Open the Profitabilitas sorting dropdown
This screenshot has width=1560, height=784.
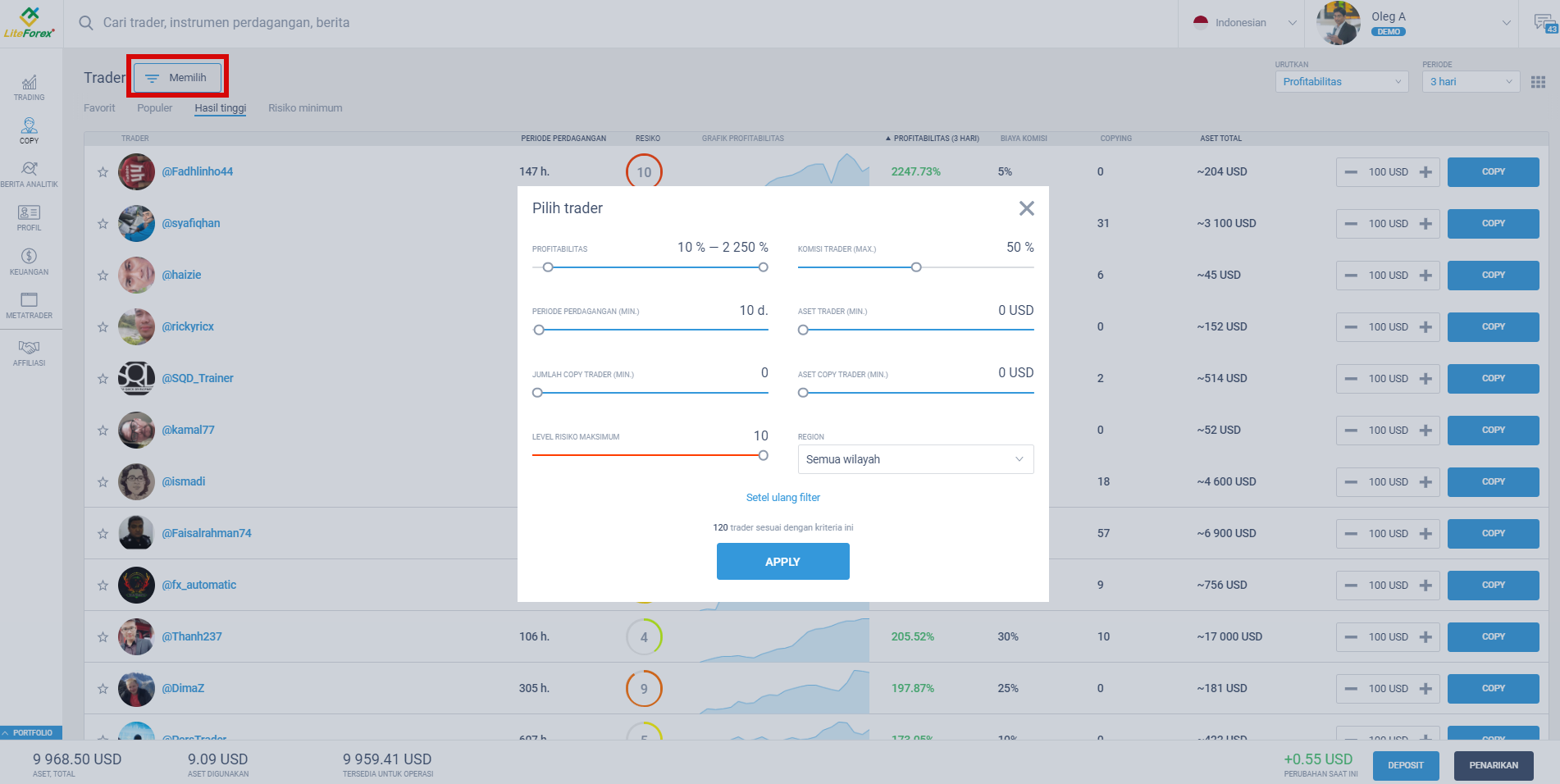click(x=1341, y=81)
